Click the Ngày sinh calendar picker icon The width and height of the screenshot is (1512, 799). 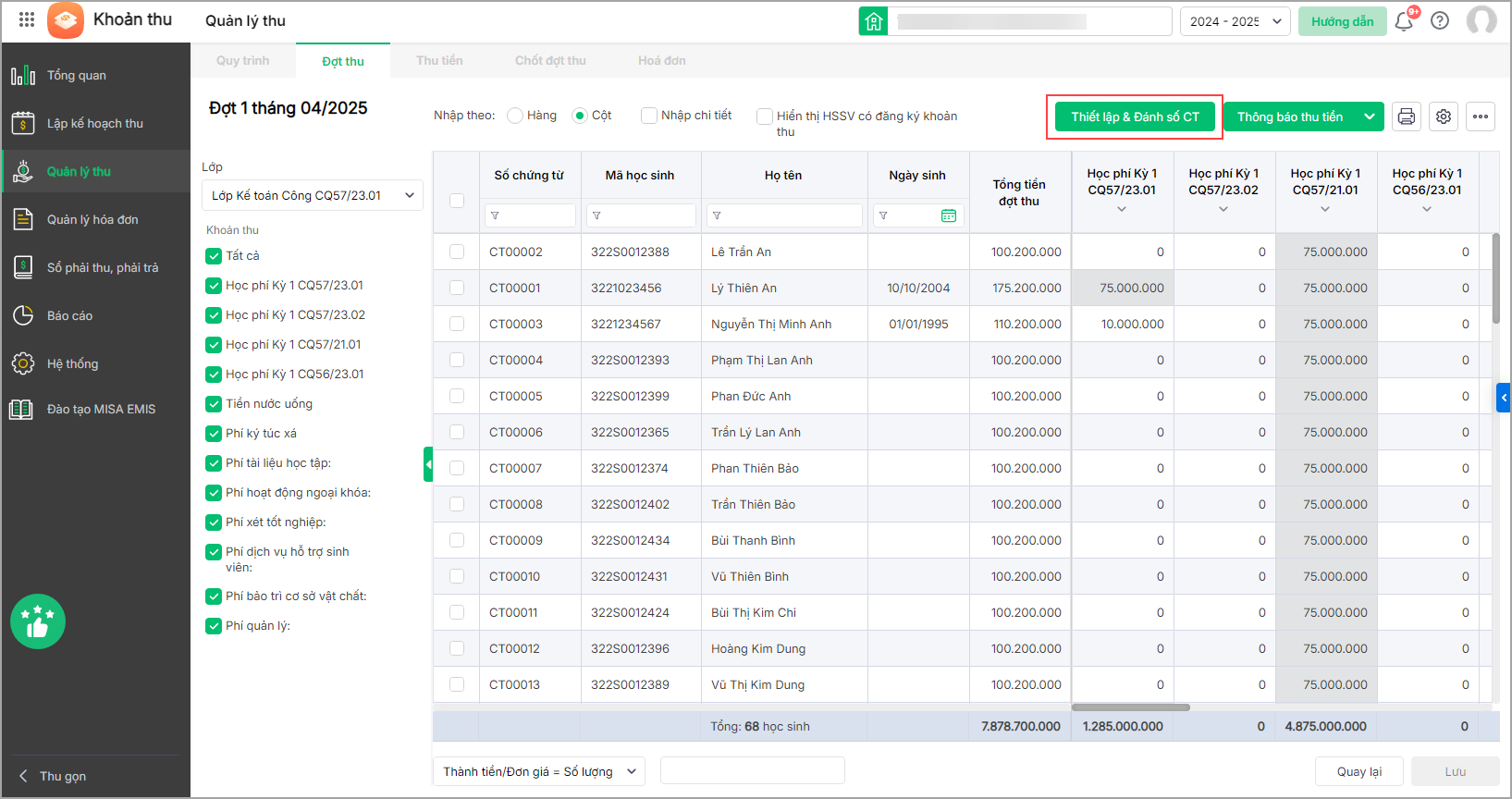tap(949, 215)
